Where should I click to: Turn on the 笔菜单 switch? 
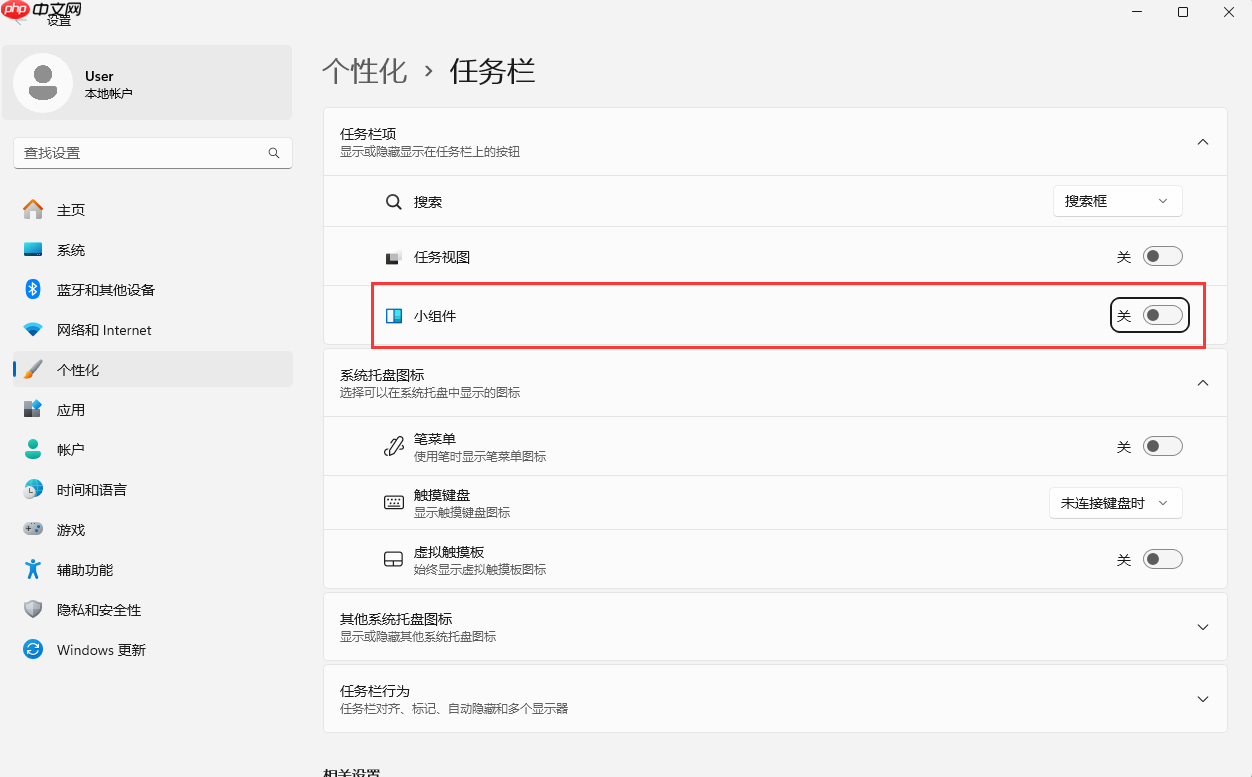tap(1161, 446)
